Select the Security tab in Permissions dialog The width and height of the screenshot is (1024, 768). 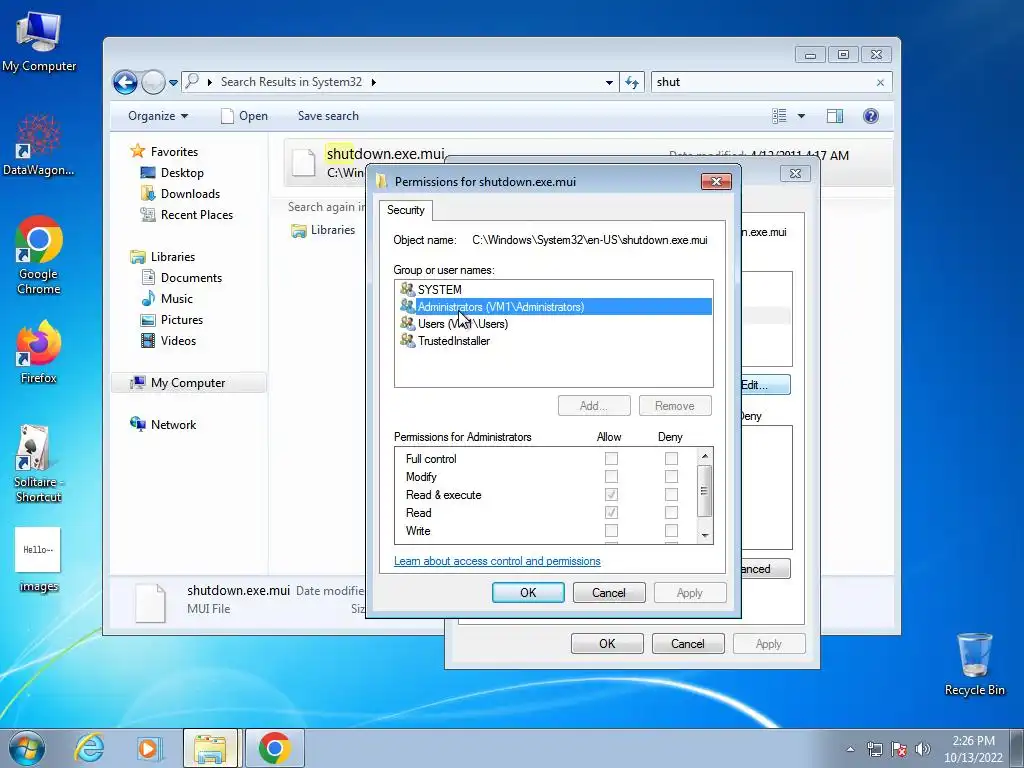(406, 210)
